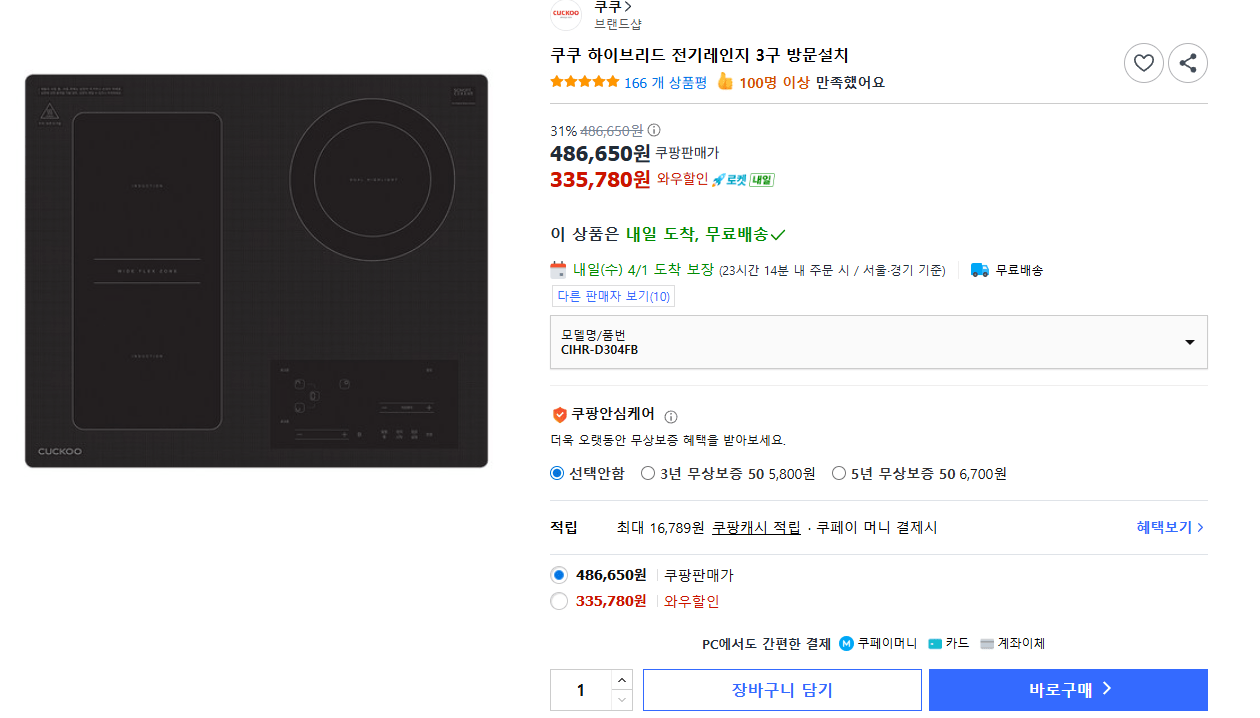Click the info icon next to 쿠팡안심케어
The width and height of the screenshot is (1260, 718).
click(670, 415)
